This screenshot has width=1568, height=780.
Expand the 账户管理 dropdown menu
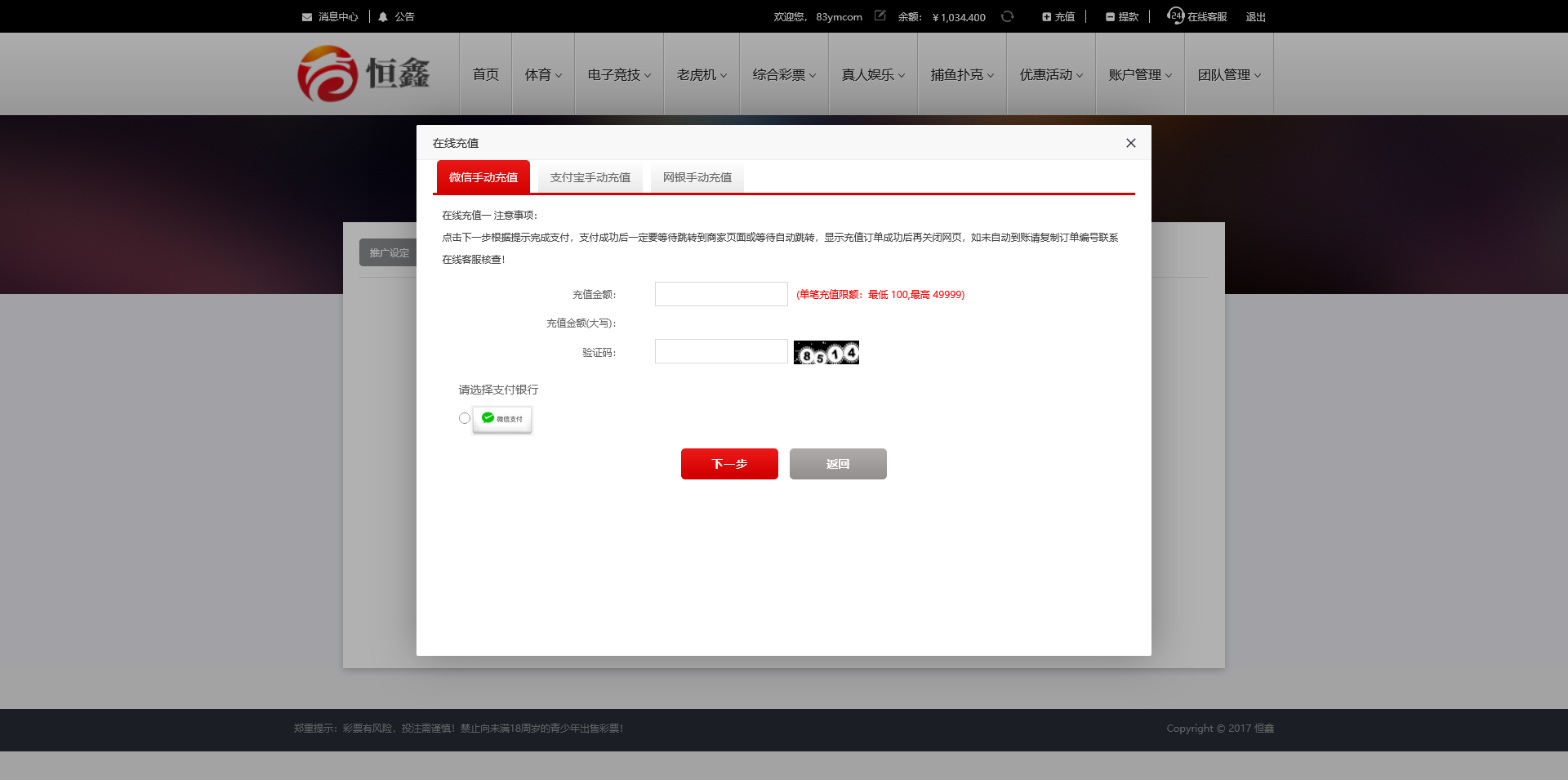1140,74
